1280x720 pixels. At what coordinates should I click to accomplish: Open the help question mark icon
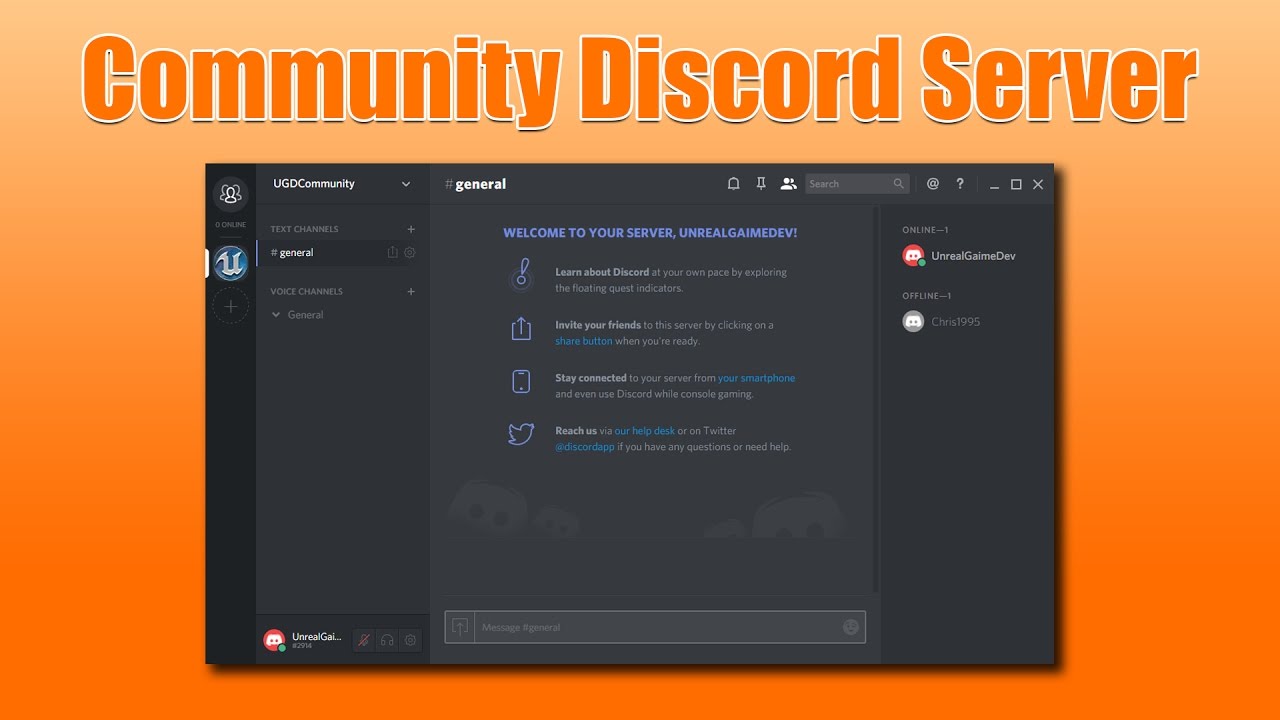click(960, 184)
